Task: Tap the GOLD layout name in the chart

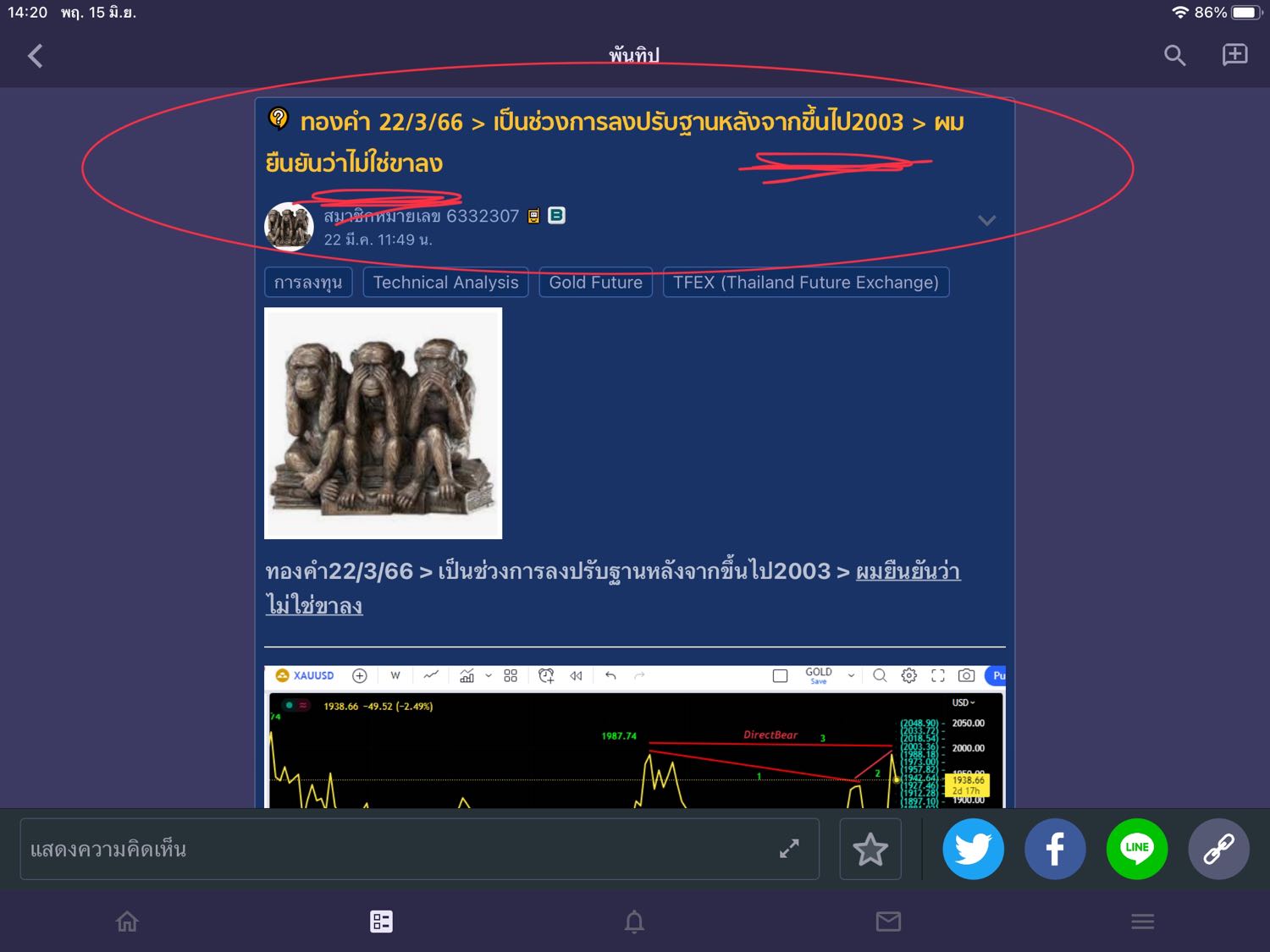Action: click(x=819, y=674)
